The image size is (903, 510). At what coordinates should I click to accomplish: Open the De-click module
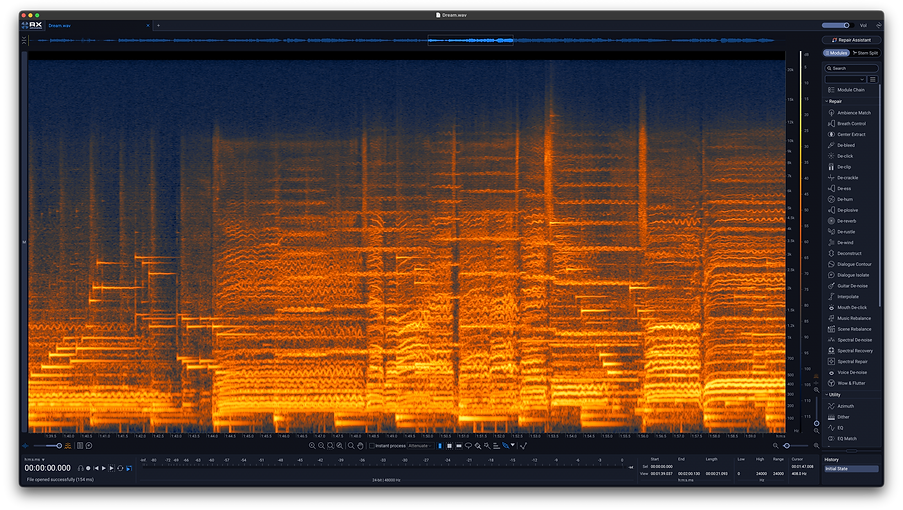coord(841,156)
